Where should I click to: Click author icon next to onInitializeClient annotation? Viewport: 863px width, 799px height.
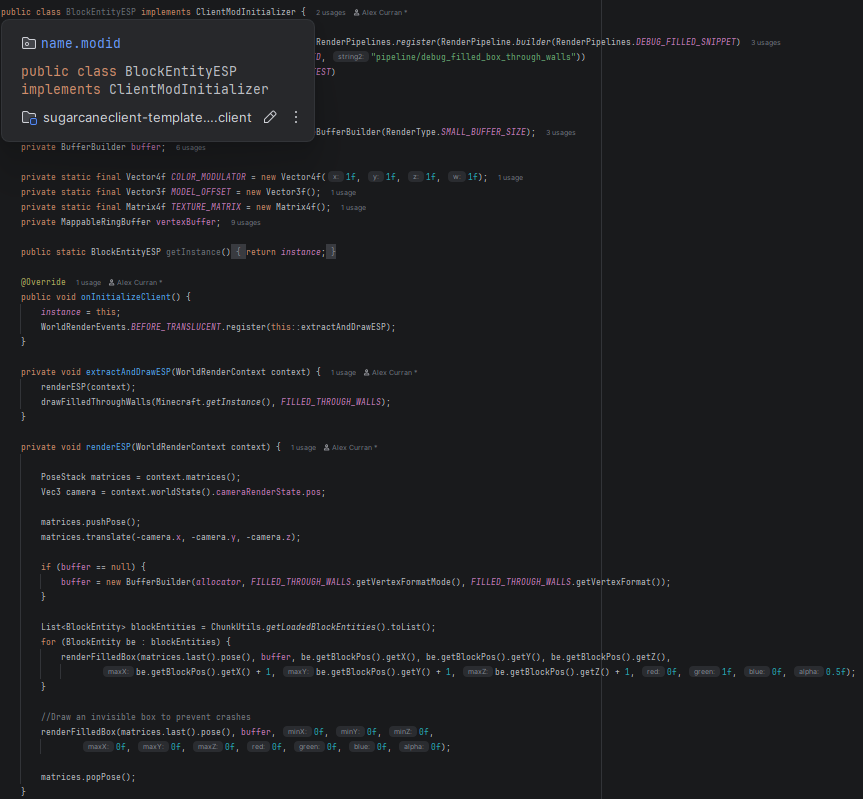tap(111, 283)
